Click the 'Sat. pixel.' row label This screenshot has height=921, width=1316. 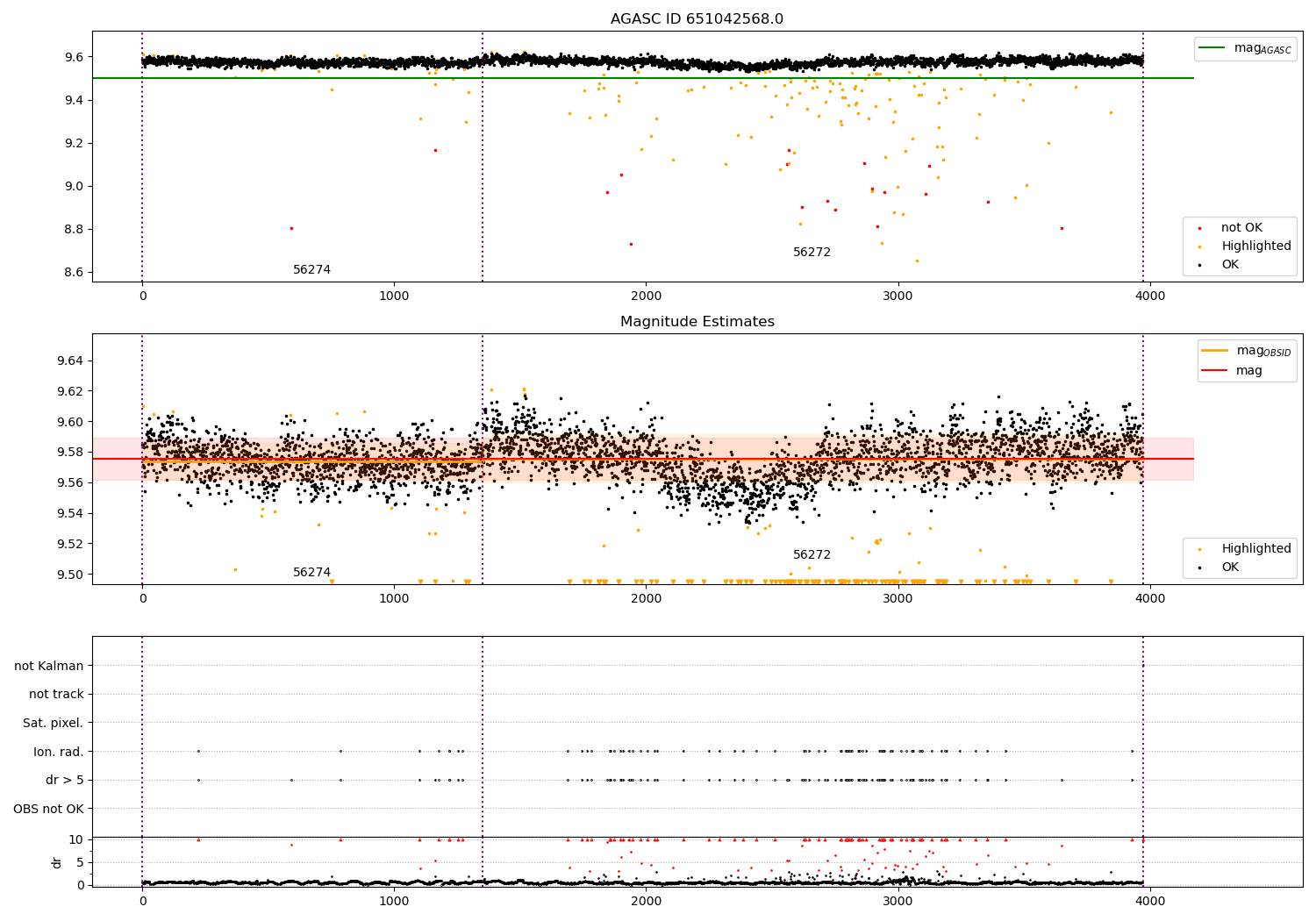click(x=54, y=724)
